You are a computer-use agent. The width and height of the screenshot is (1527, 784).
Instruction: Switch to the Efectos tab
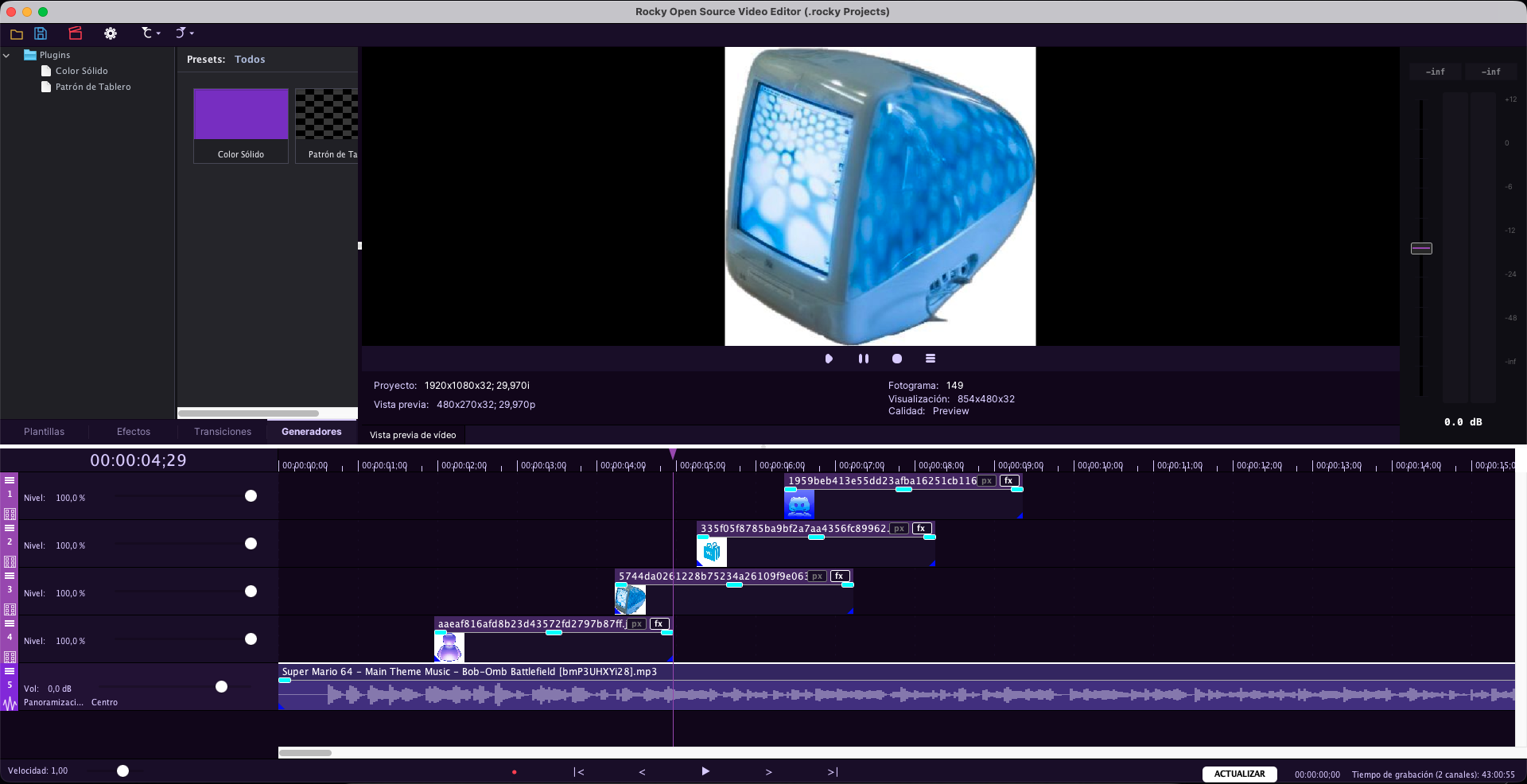(x=132, y=431)
